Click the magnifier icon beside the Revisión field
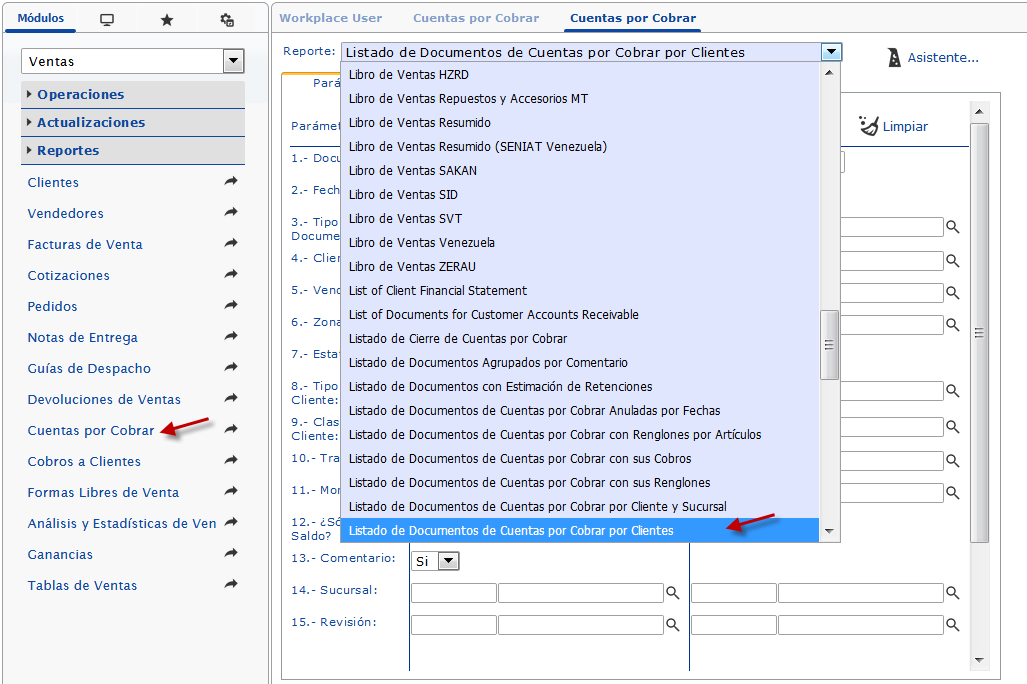This screenshot has height=684, width=1027. tap(672, 624)
